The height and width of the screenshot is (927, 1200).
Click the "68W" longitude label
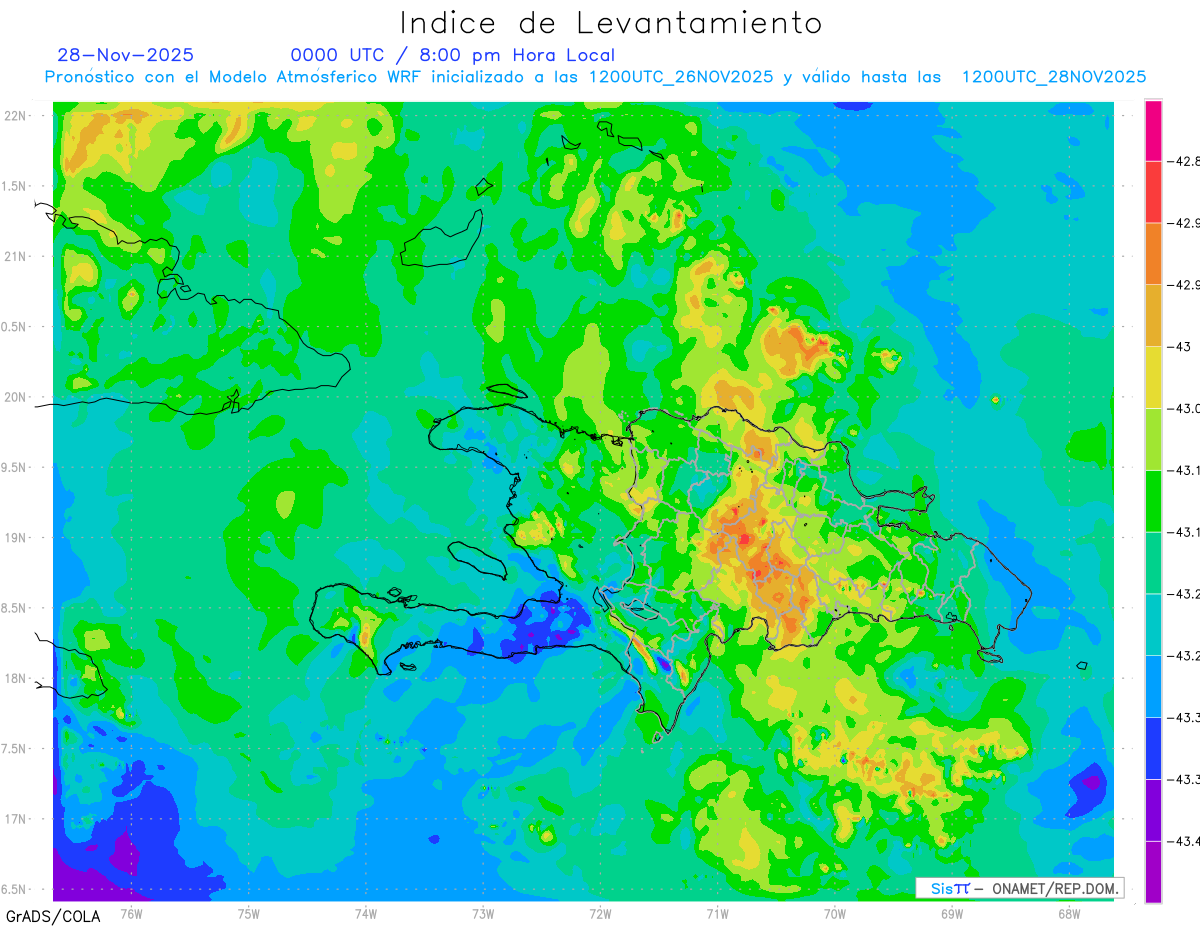coord(1069,913)
